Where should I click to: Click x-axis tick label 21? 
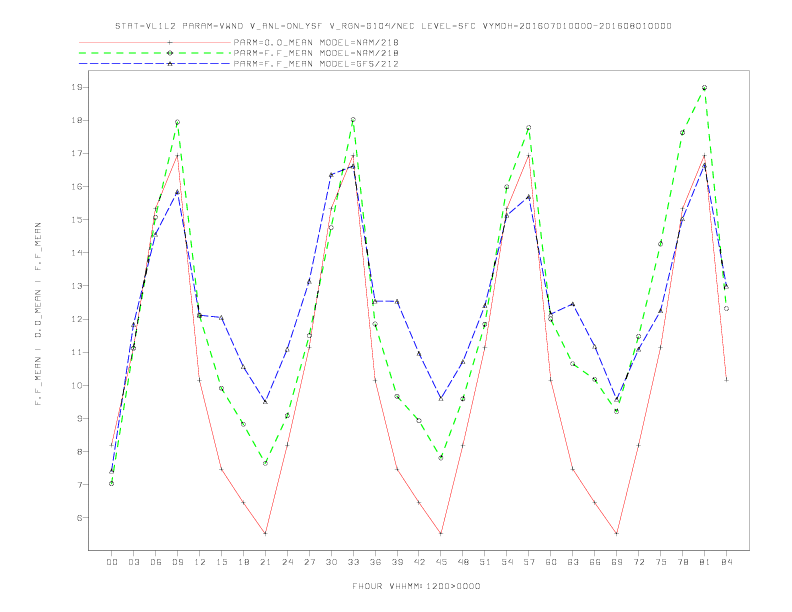(x=265, y=562)
